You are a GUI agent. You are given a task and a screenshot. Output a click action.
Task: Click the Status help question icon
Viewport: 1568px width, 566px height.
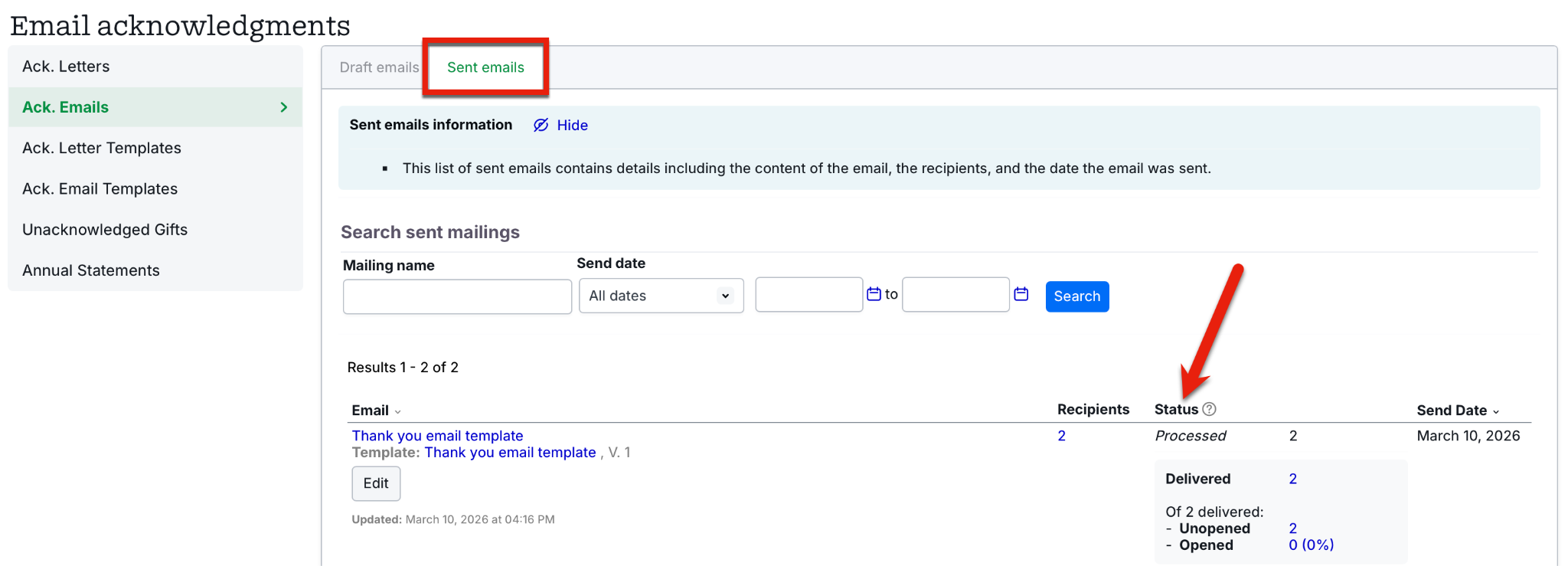pos(1209,409)
